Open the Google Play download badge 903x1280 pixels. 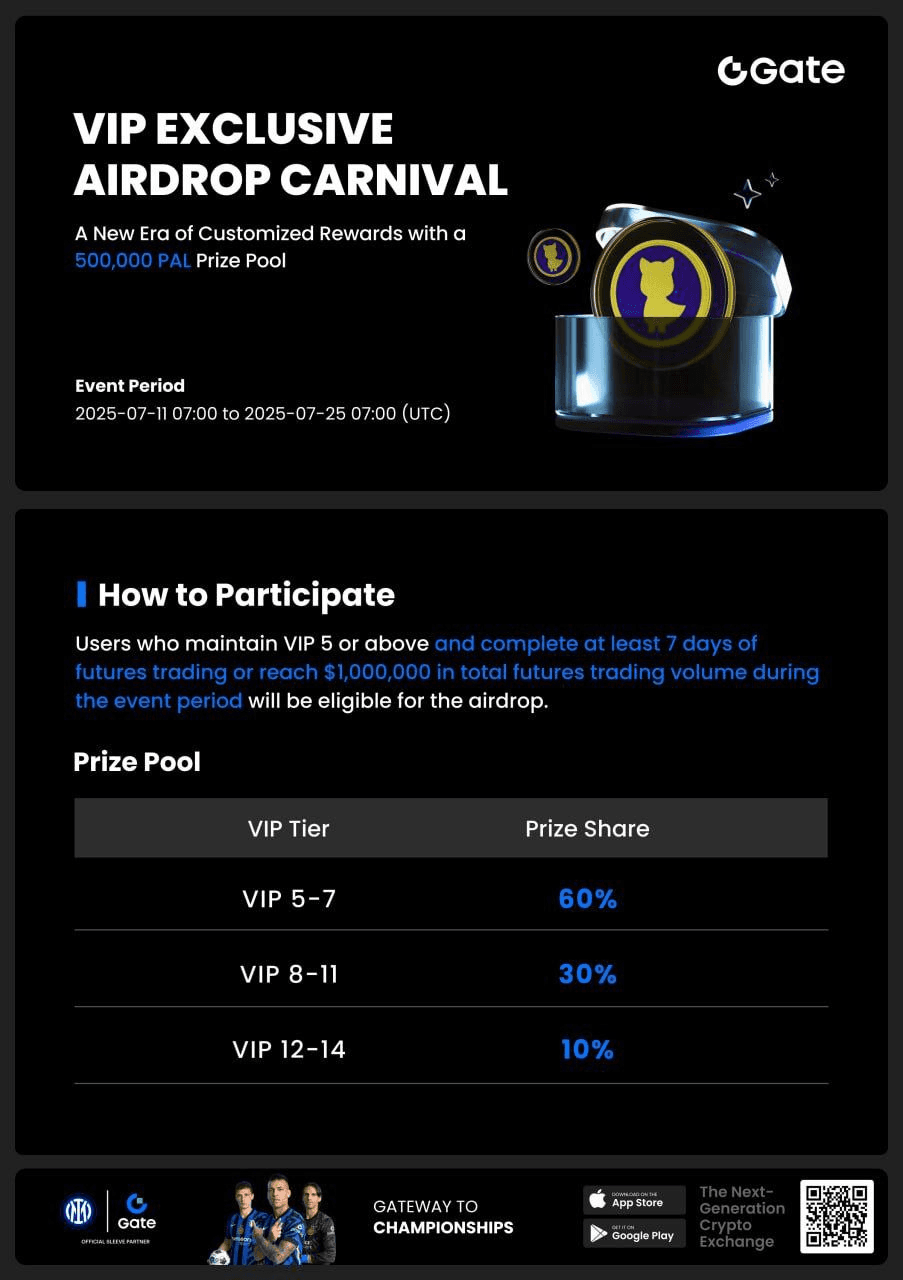pyautogui.click(x=634, y=1233)
